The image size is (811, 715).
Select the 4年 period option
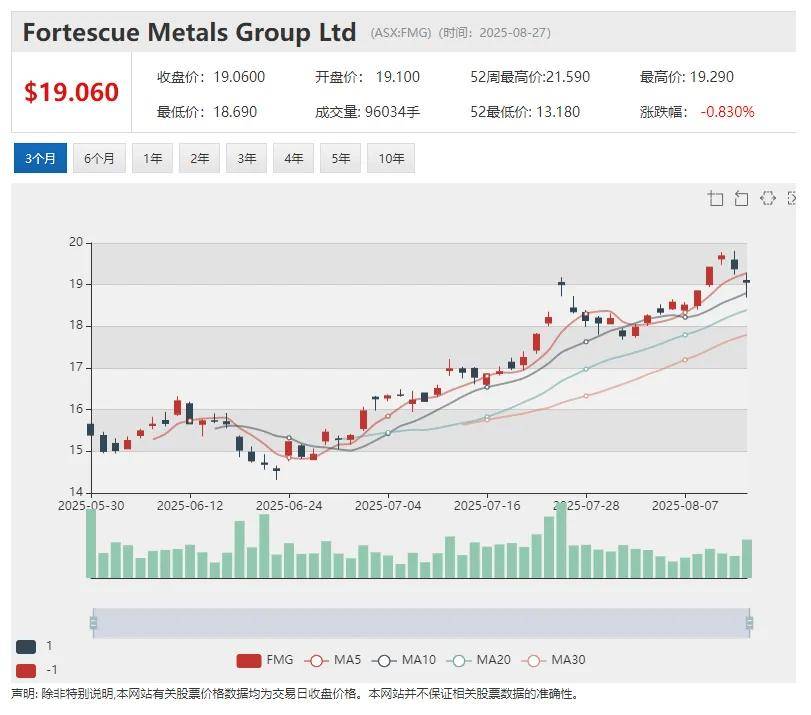(x=294, y=157)
